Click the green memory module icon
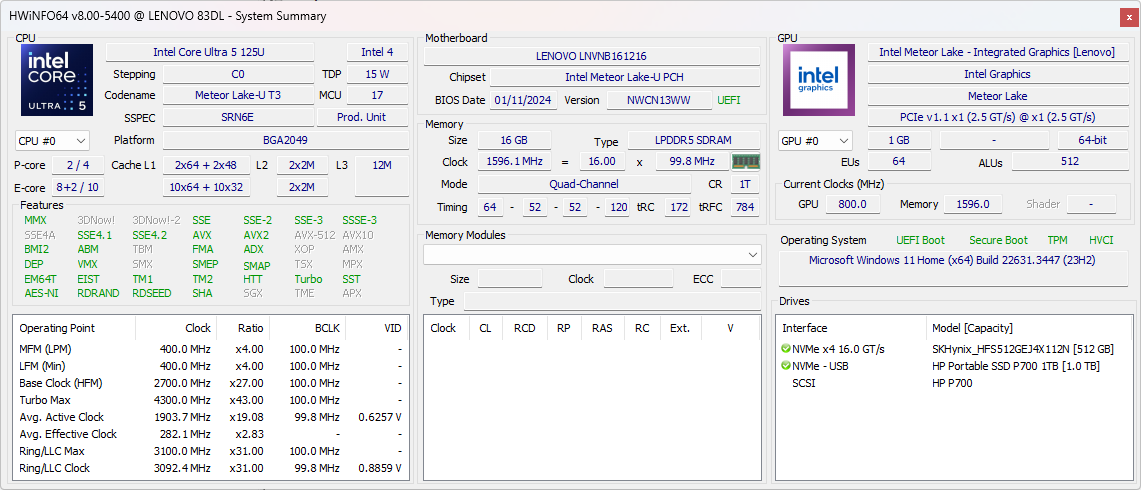This screenshot has width=1141, height=490. click(745, 162)
